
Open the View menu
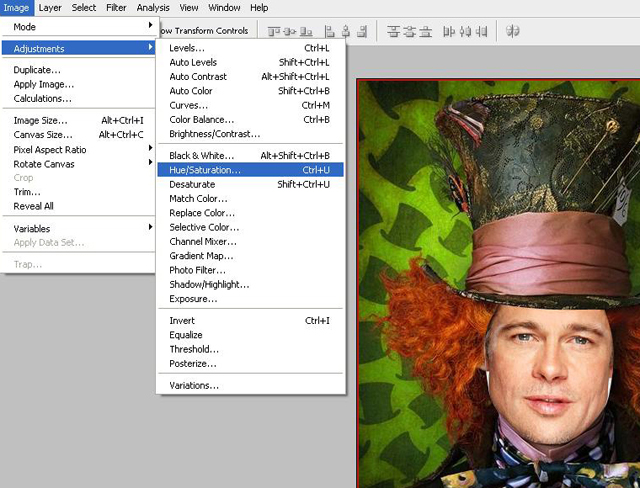[189, 8]
